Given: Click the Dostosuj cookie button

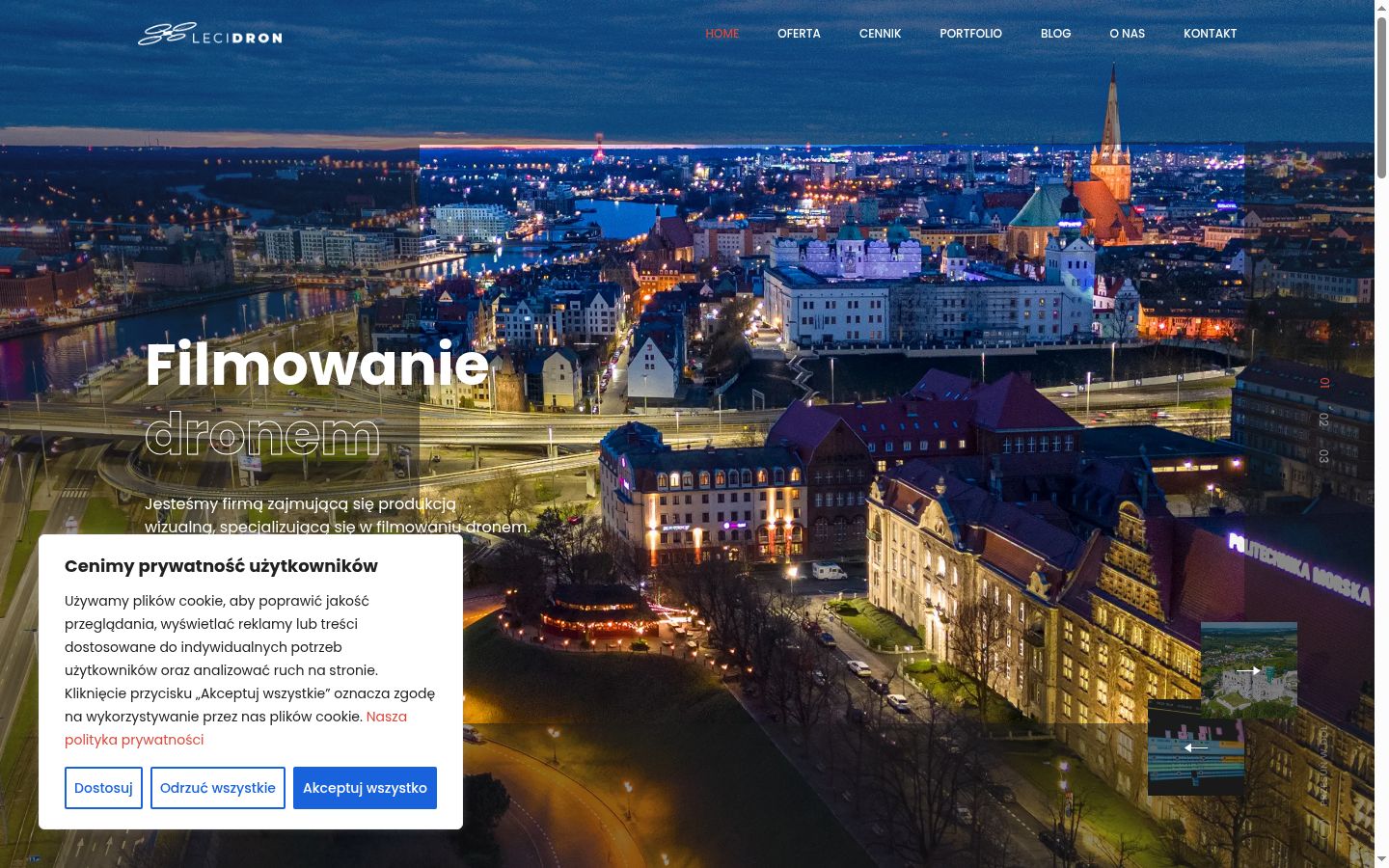Looking at the screenshot, I should click(103, 788).
